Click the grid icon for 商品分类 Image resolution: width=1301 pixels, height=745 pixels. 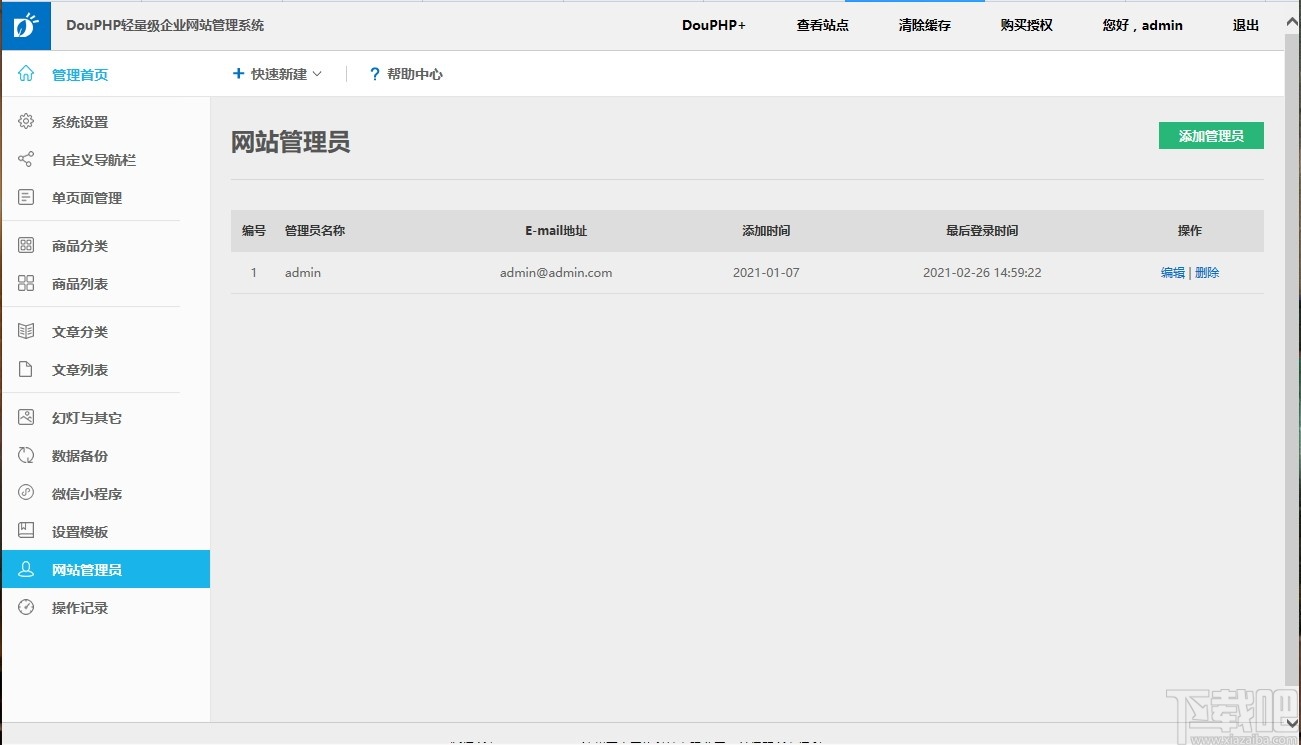26,246
